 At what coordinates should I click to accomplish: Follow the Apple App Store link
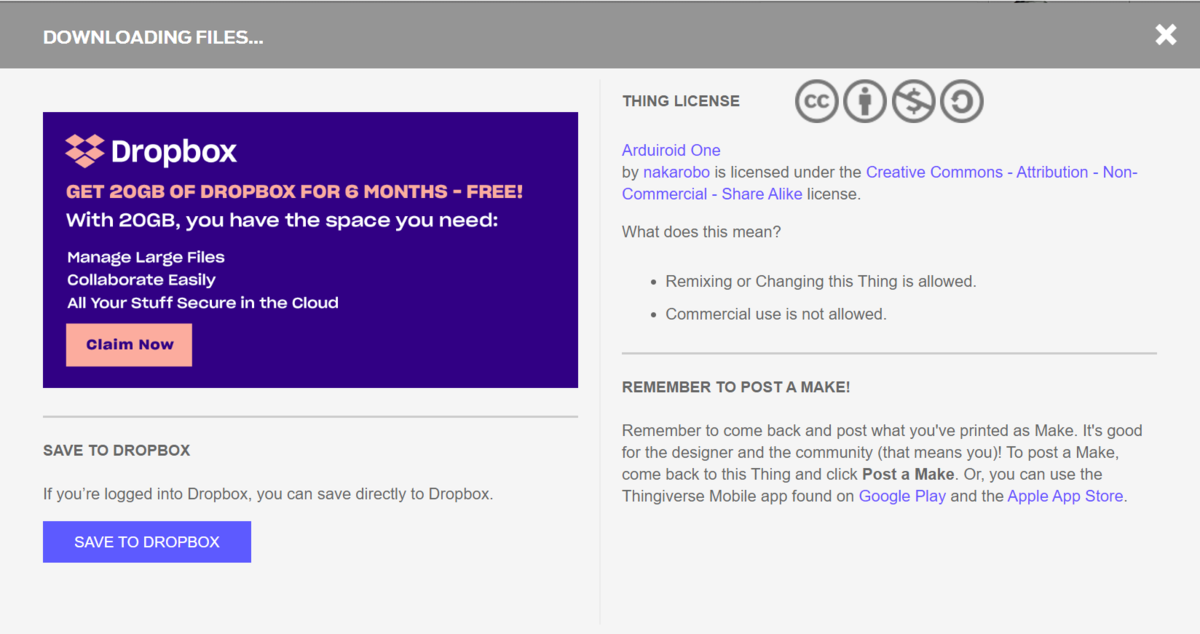coord(1065,496)
